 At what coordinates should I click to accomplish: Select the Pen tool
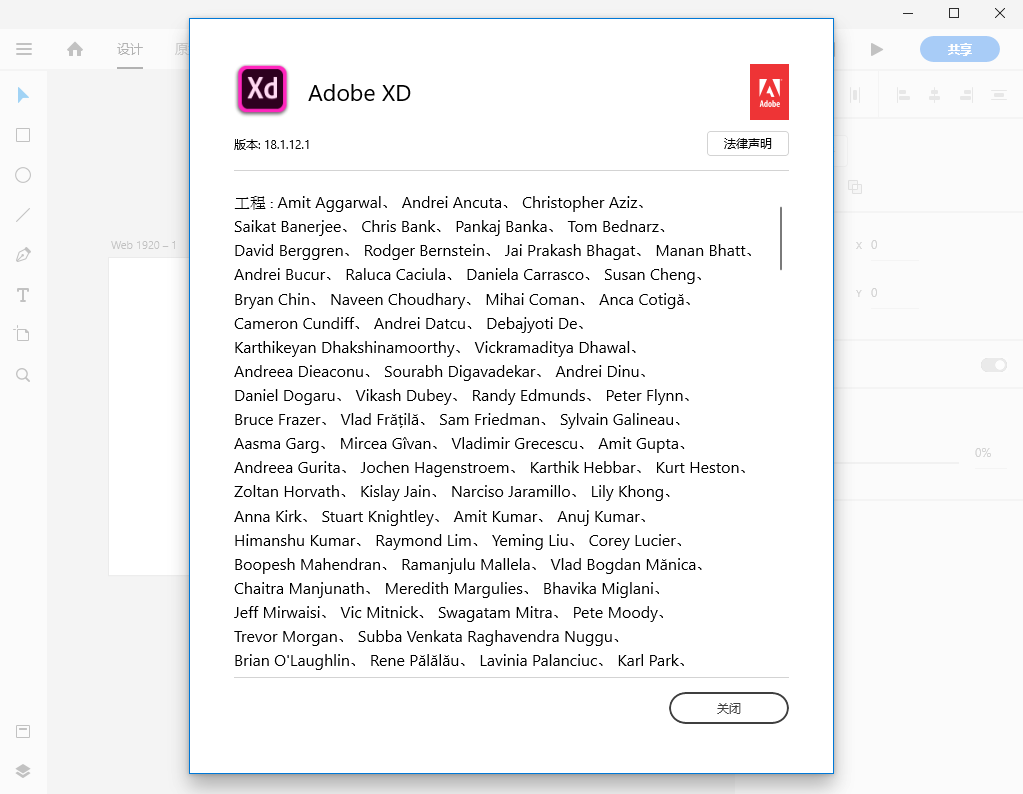tap(23, 254)
